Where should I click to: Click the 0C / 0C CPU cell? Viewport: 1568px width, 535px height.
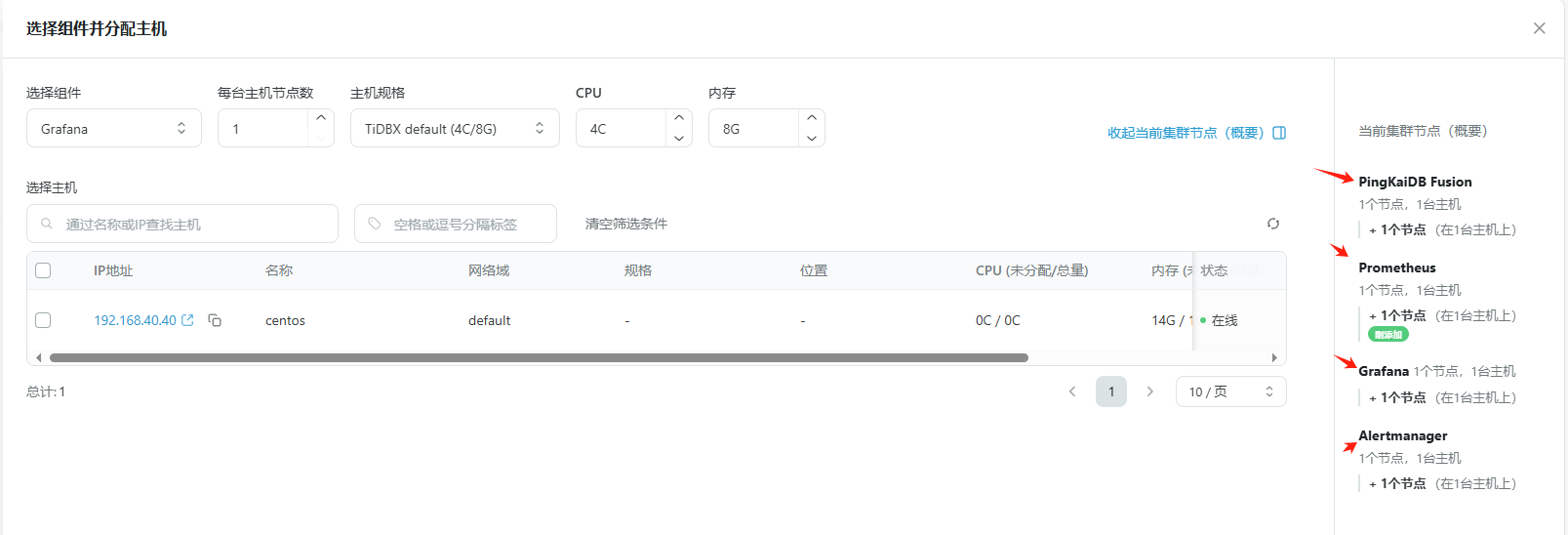998,320
